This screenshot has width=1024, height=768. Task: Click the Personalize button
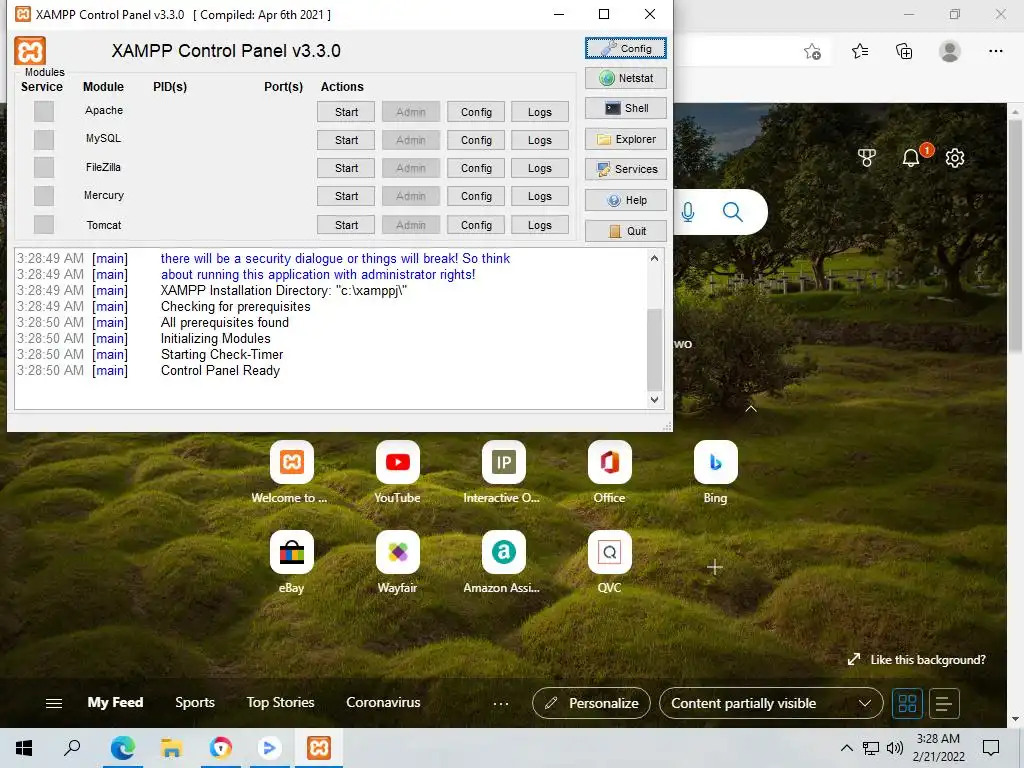(591, 703)
